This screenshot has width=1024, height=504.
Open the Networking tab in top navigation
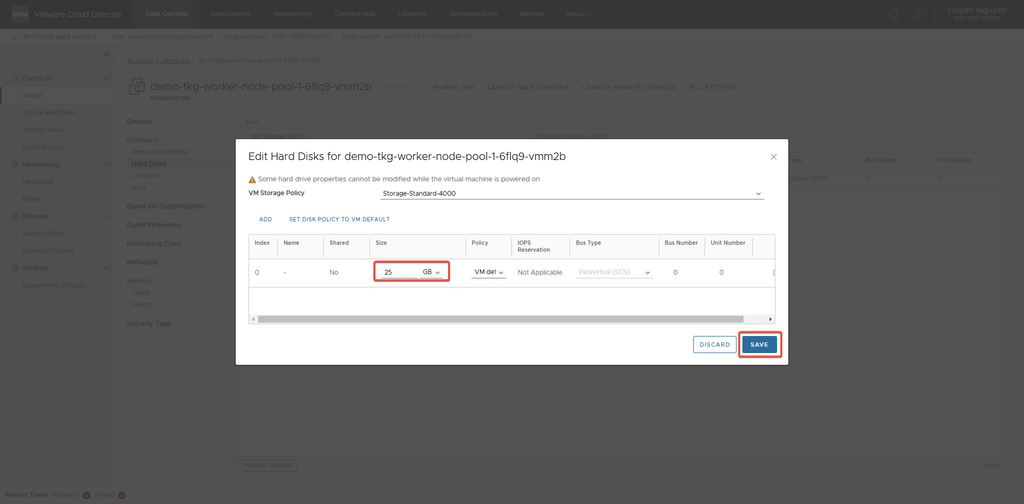294,14
